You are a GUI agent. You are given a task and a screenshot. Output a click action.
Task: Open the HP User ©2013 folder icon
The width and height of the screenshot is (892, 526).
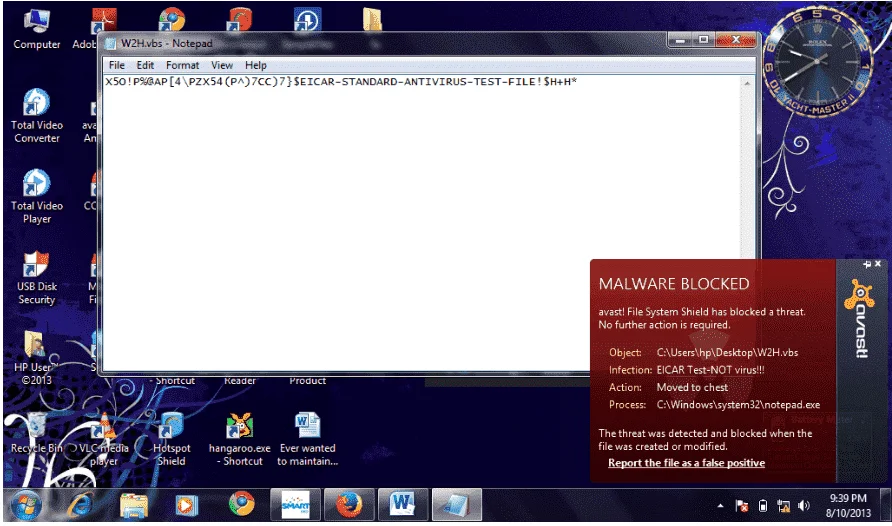point(36,358)
